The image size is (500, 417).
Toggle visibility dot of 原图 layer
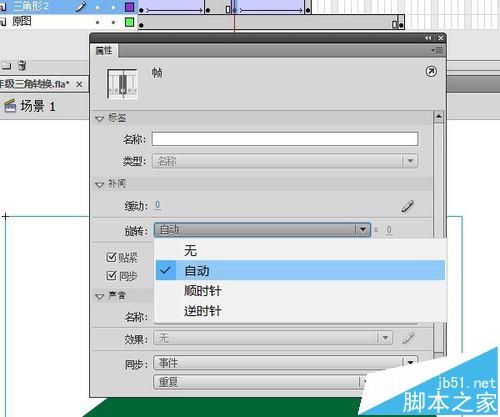pyautogui.click(x=97, y=22)
